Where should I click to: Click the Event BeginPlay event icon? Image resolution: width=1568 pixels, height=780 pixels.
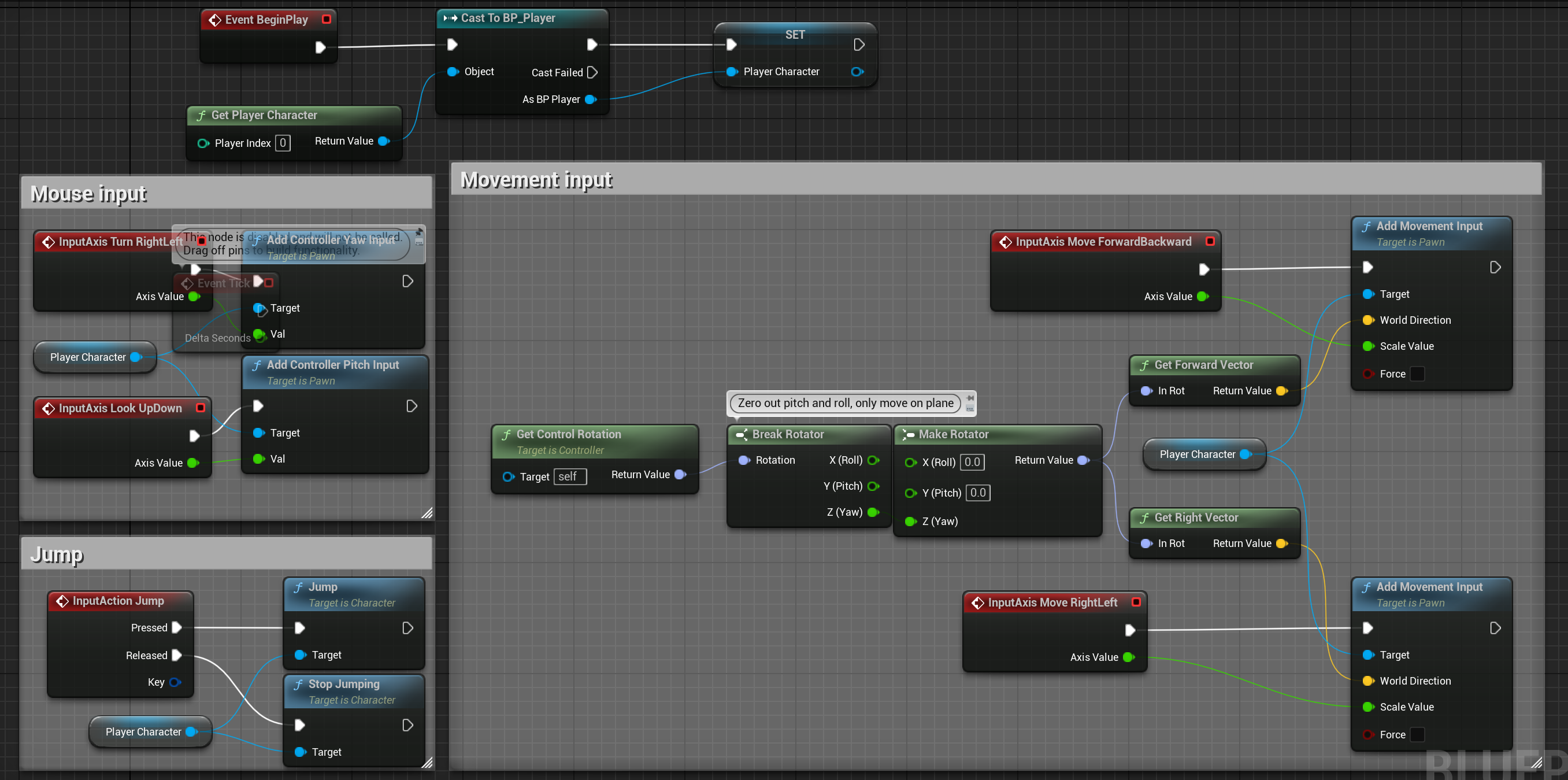coord(216,19)
